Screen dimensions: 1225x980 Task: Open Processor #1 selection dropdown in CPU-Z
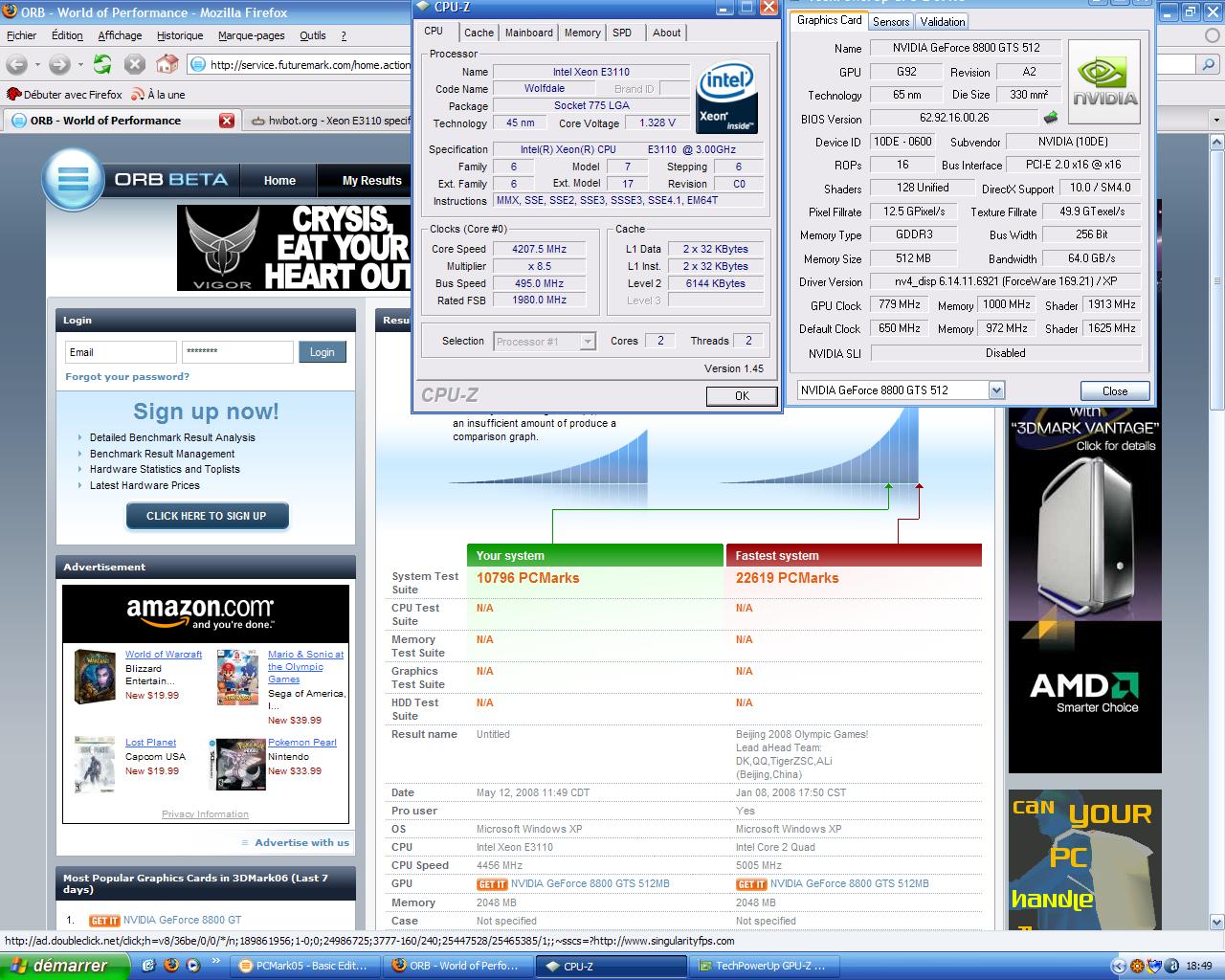(588, 342)
